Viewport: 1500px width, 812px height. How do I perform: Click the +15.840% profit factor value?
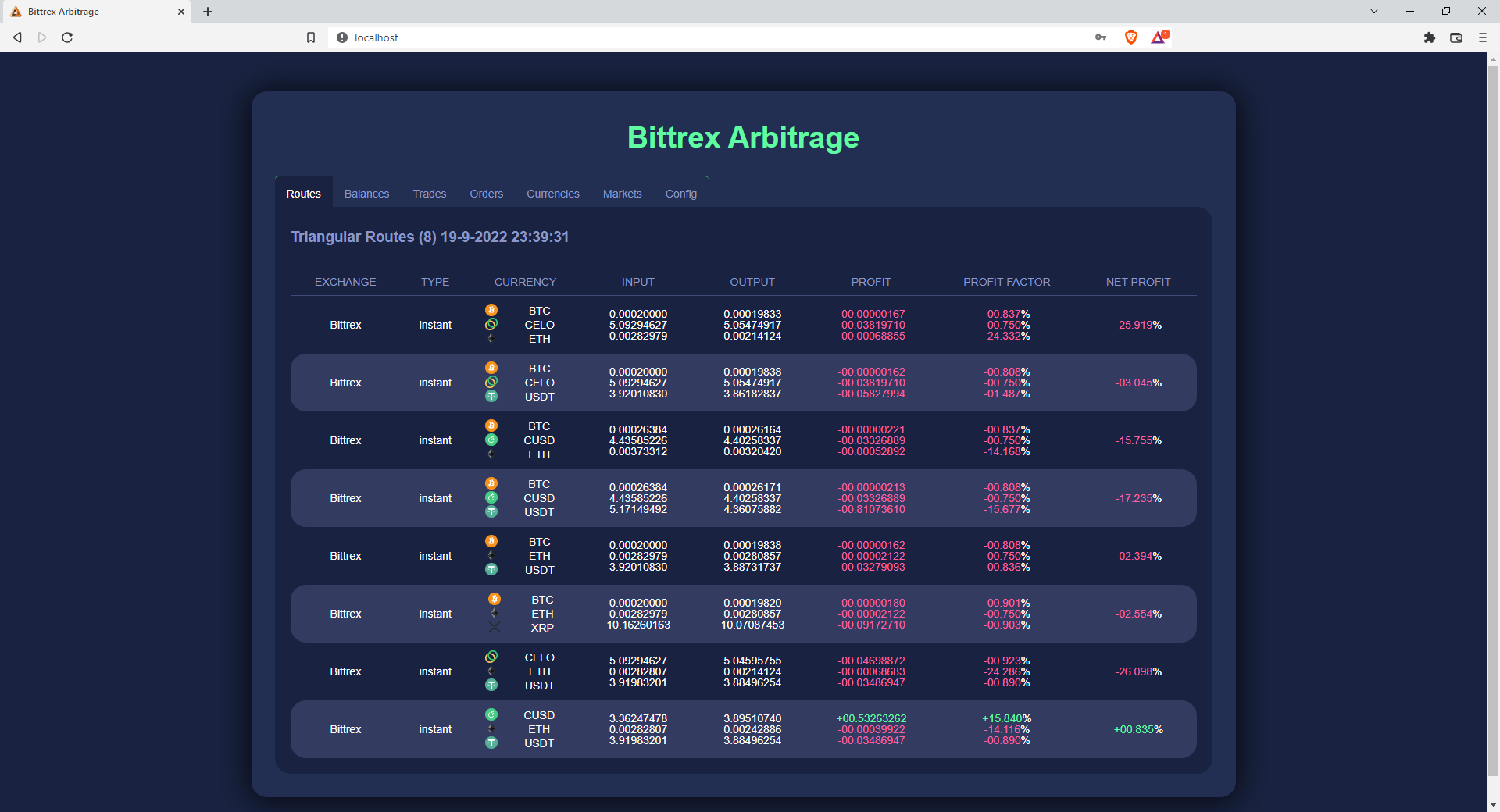point(1006,718)
